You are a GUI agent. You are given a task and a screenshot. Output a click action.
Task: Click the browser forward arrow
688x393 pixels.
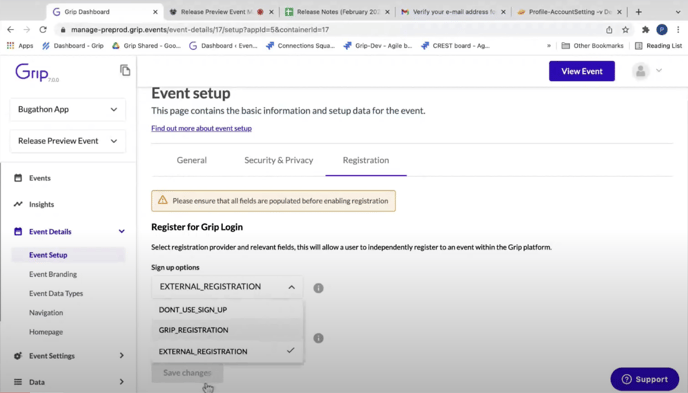pos(27,29)
